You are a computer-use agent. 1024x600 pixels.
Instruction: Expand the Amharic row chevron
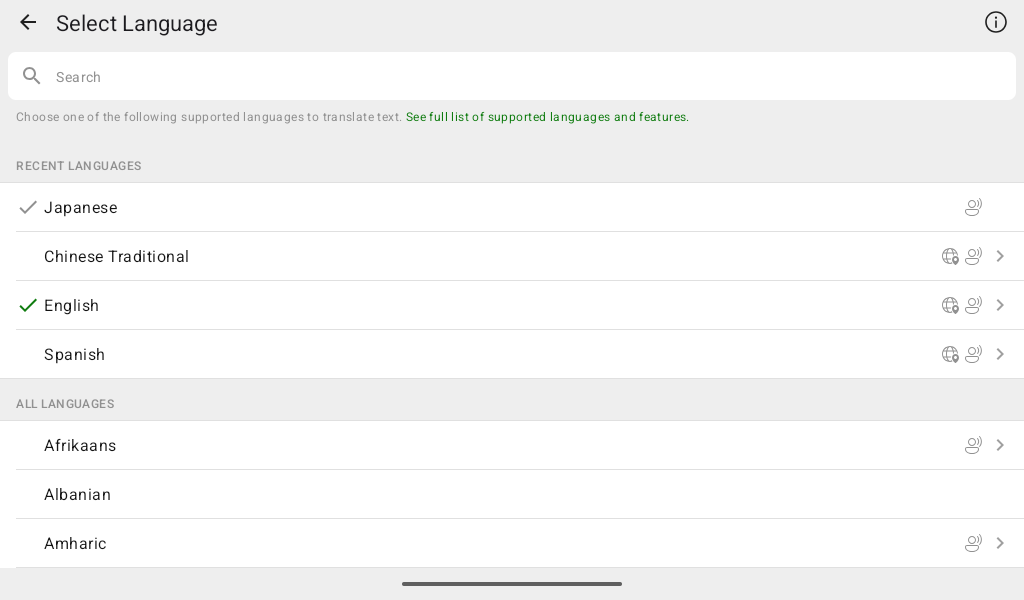pos(1000,543)
